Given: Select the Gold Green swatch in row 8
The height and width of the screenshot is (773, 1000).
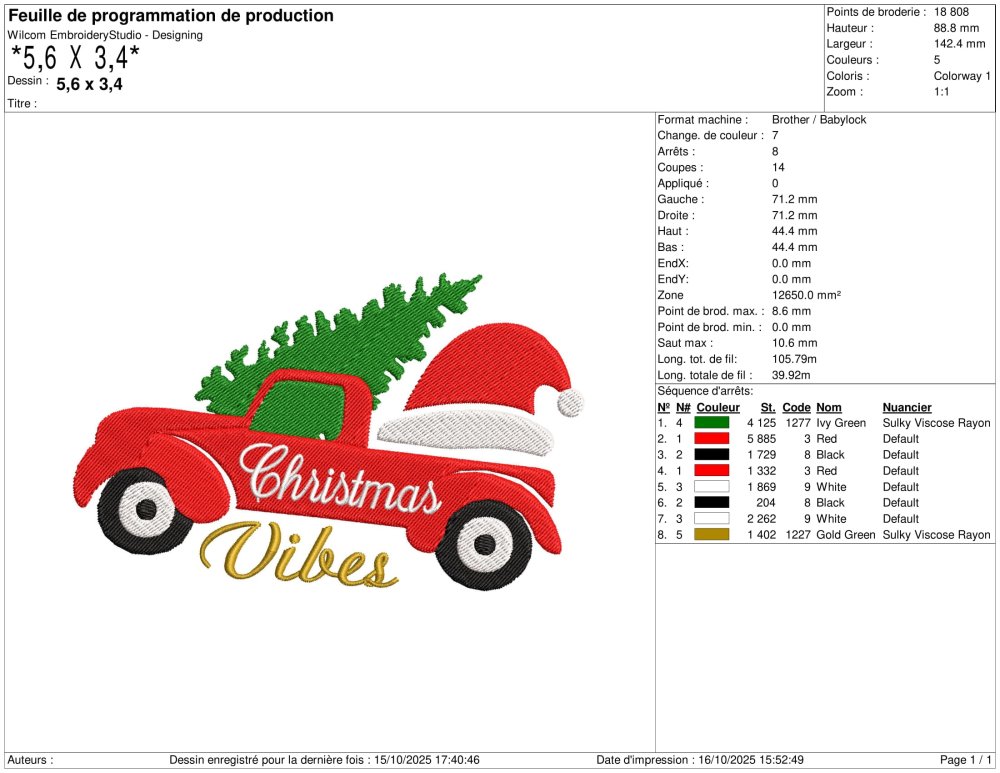Looking at the screenshot, I should [712, 535].
